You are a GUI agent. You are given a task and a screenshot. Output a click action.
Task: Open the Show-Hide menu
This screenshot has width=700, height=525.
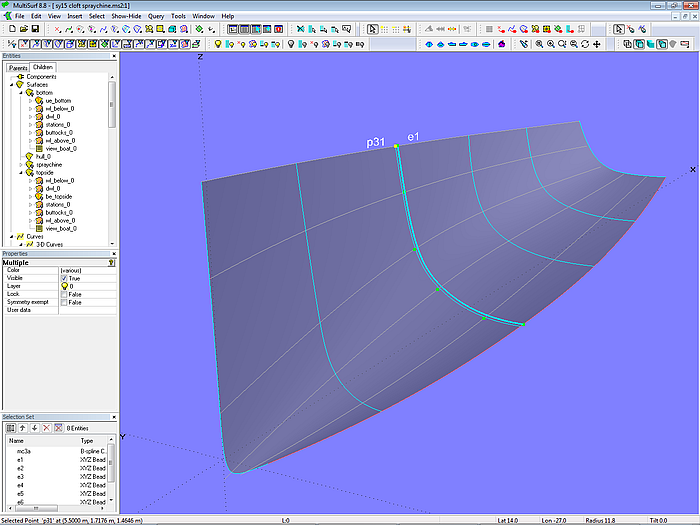tap(126, 17)
